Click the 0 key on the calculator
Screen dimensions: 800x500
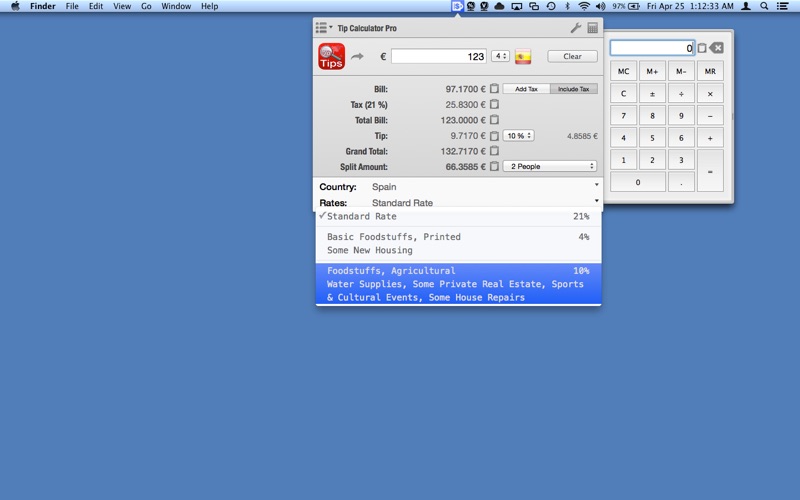coord(638,182)
